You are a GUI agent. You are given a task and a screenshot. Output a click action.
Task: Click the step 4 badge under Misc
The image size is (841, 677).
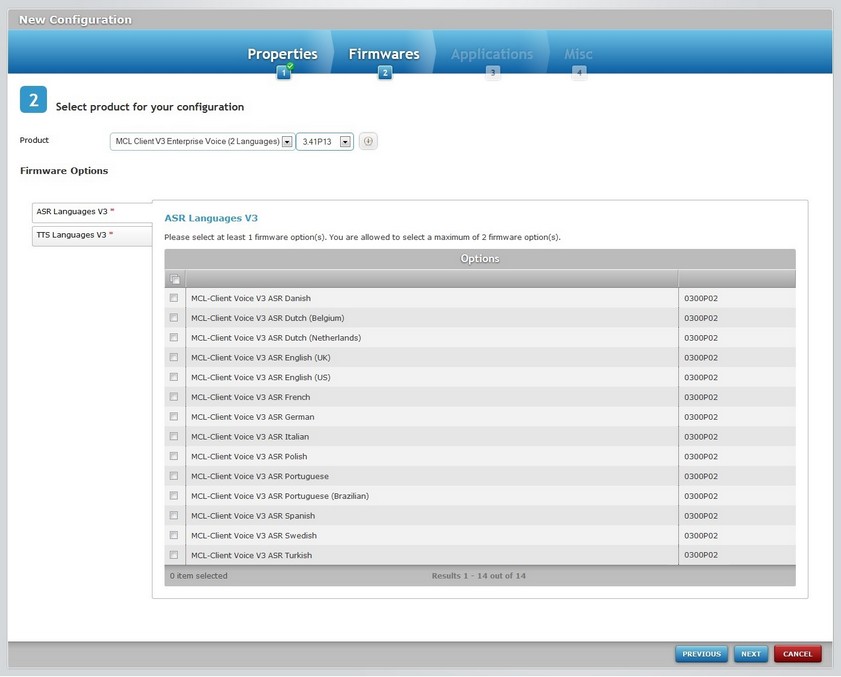[579, 72]
